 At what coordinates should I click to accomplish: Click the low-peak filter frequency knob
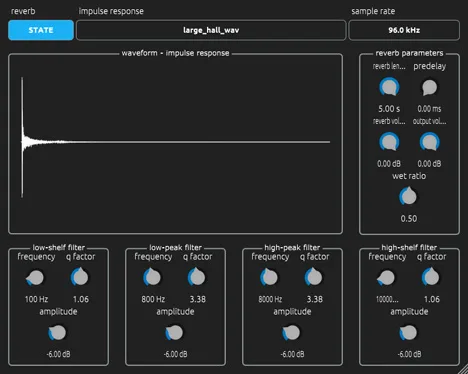coord(152,278)
